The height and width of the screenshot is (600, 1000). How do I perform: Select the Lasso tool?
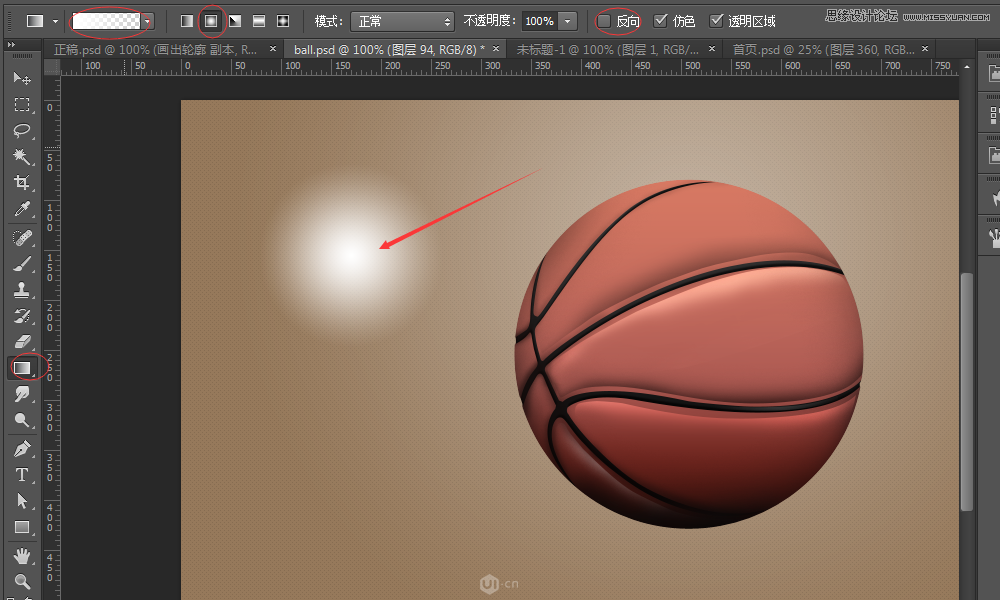[x=22, y=131]
